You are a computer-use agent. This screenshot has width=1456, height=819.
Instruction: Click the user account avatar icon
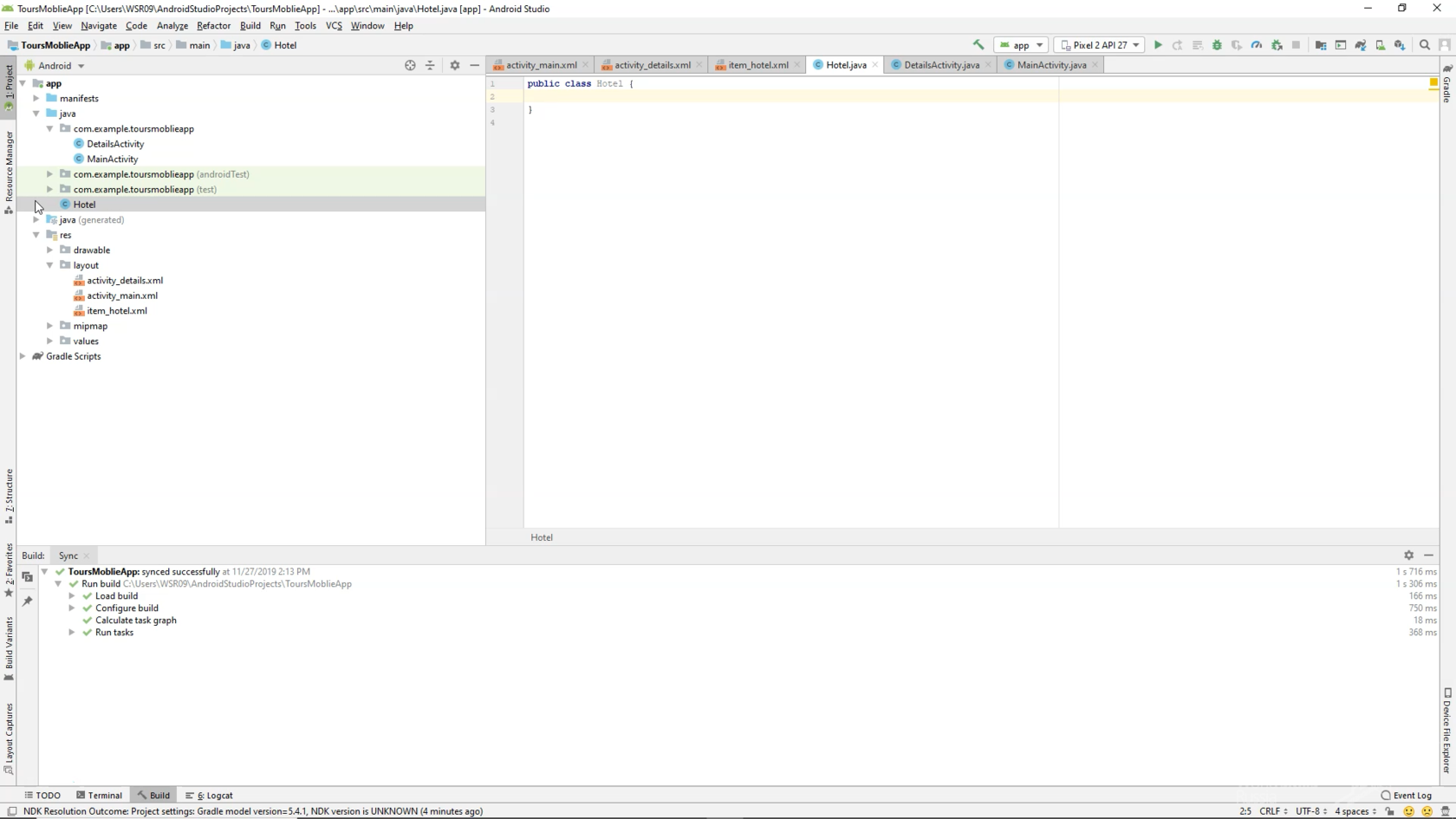tap(1445, 45)
